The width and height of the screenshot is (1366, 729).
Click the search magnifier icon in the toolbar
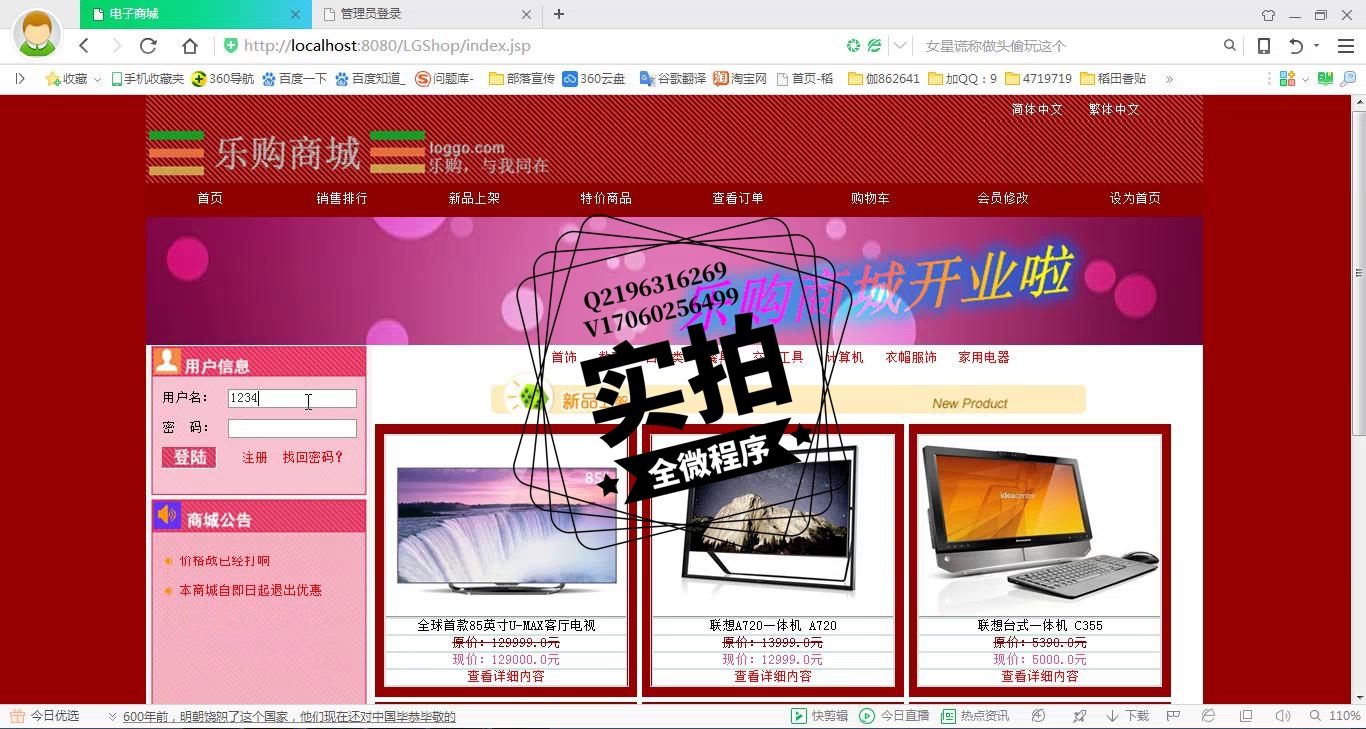(x=1230, y=46)
